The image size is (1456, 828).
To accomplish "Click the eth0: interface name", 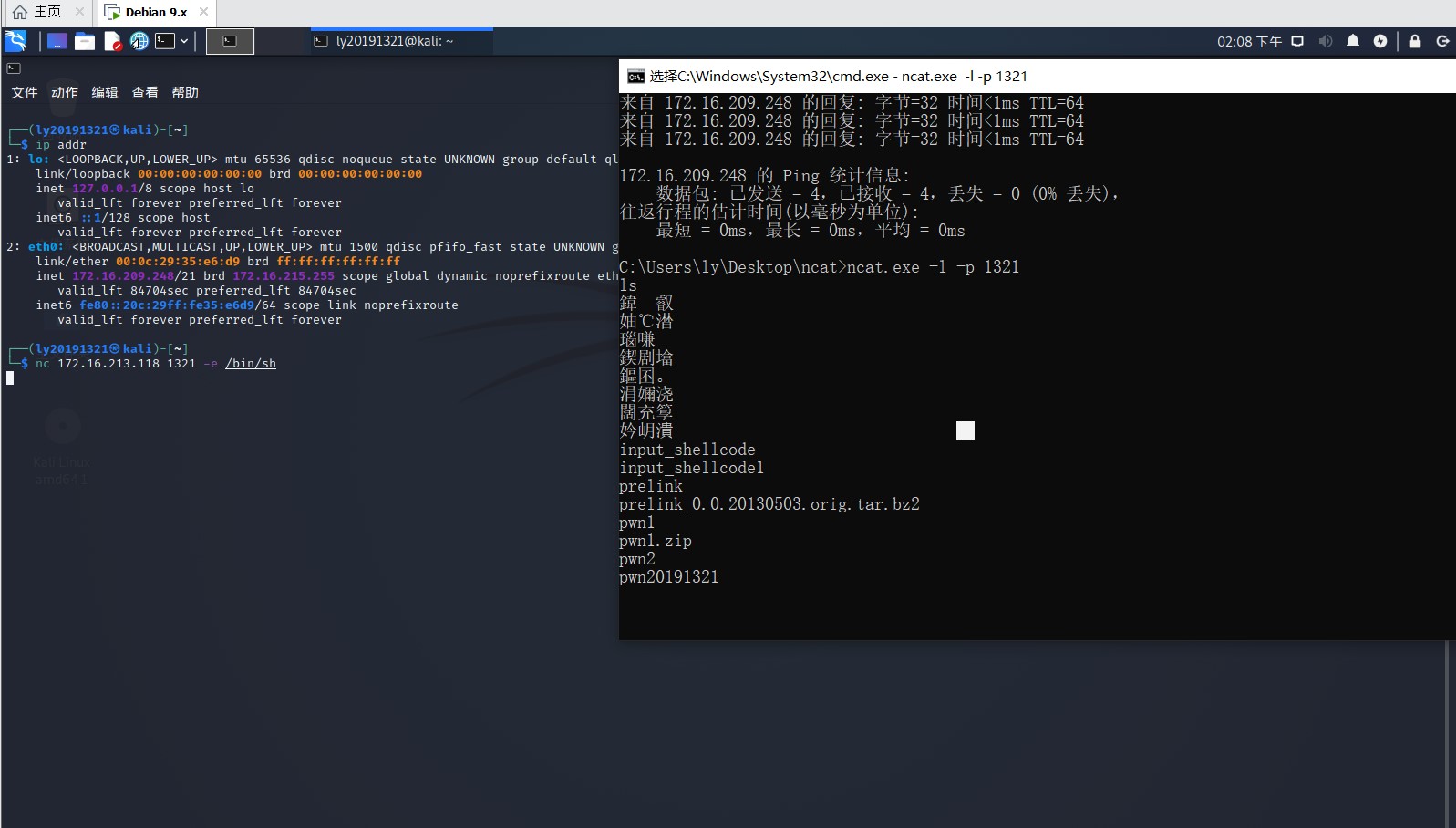I will (46, 247).
